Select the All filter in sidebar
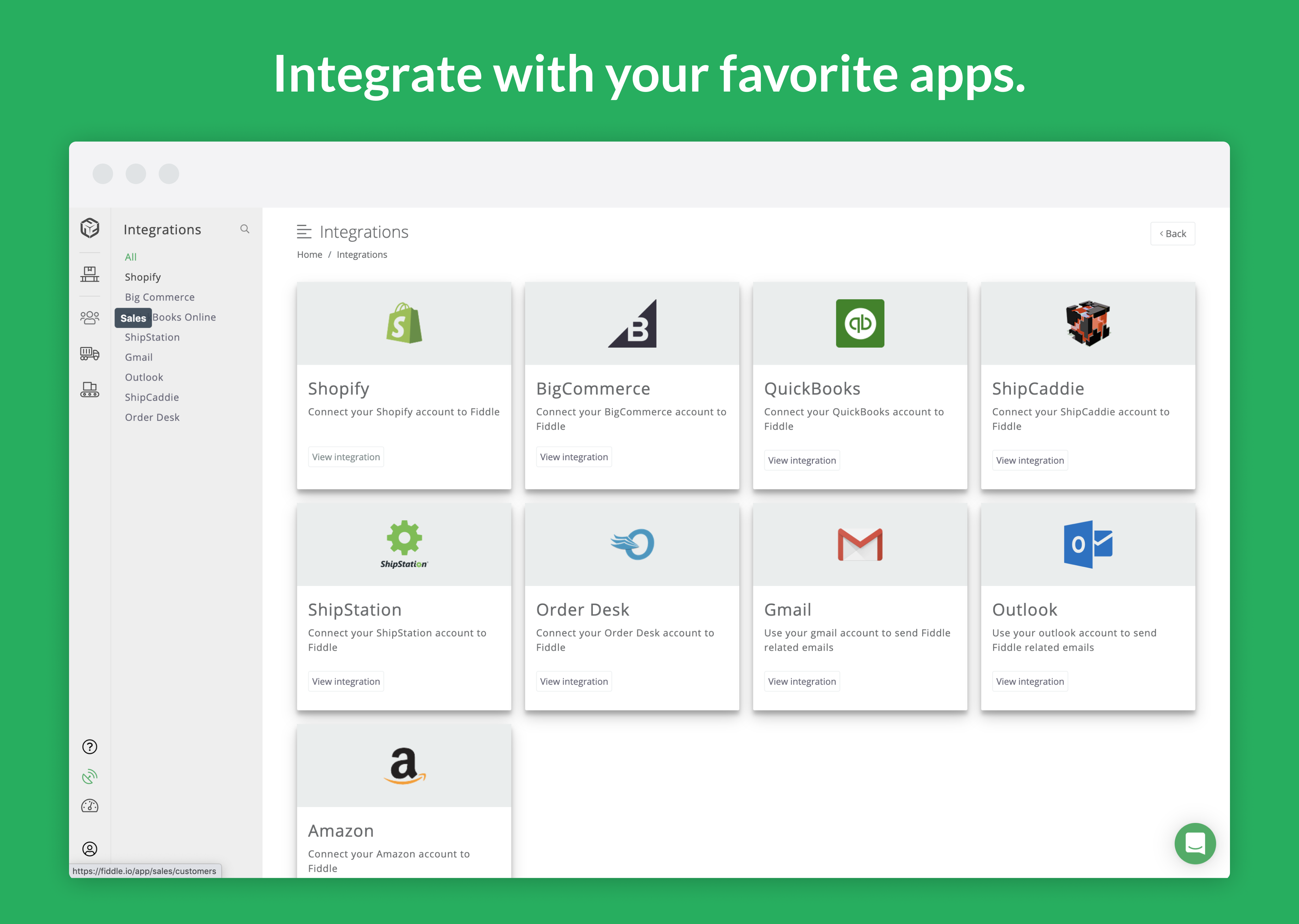 (x=131, y=257)
